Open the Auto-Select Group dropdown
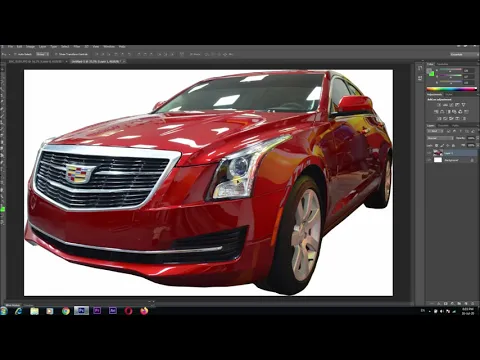Image resolution: width=480 pixels, height=360 pixels. click(x=43, y=54)
